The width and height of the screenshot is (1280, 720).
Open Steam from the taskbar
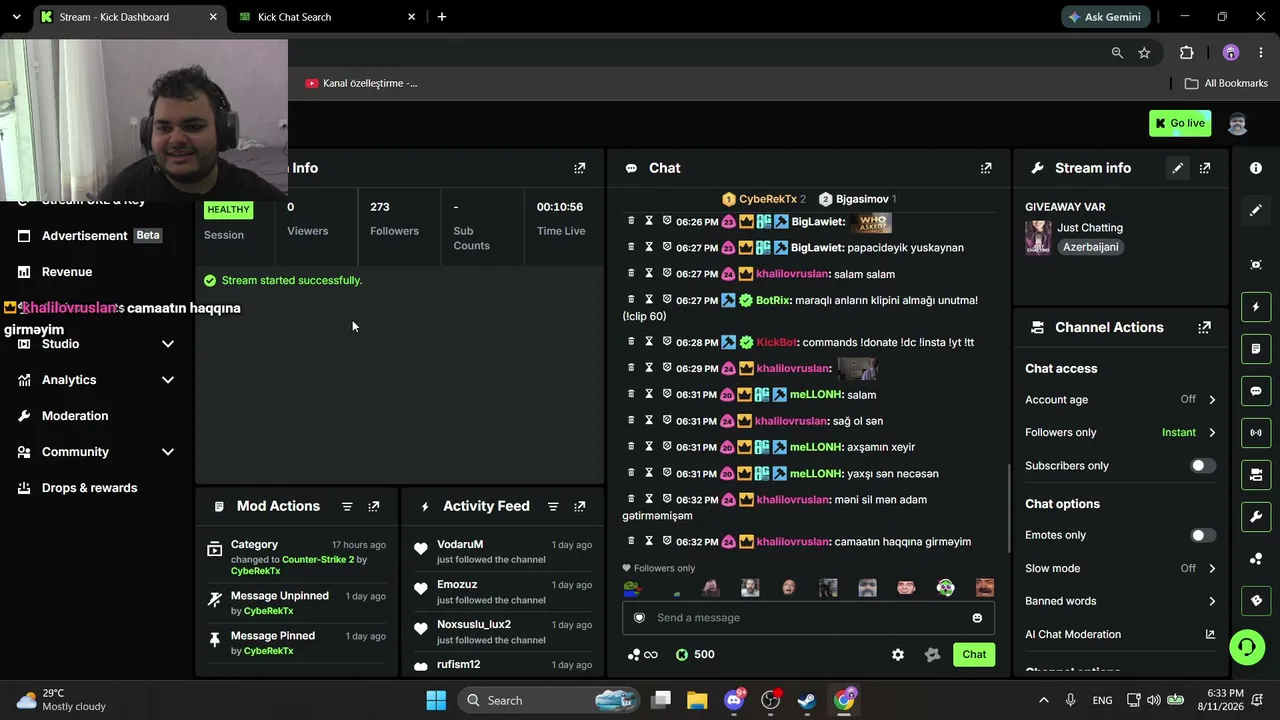[x=807, y=700]
